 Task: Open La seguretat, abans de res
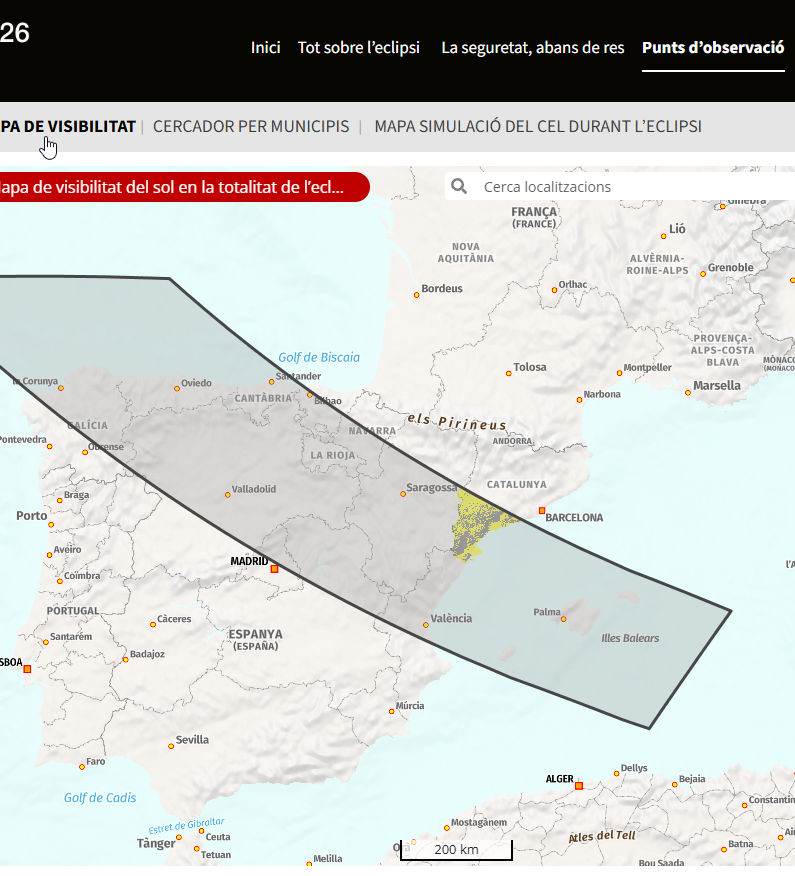coord(532,47)
